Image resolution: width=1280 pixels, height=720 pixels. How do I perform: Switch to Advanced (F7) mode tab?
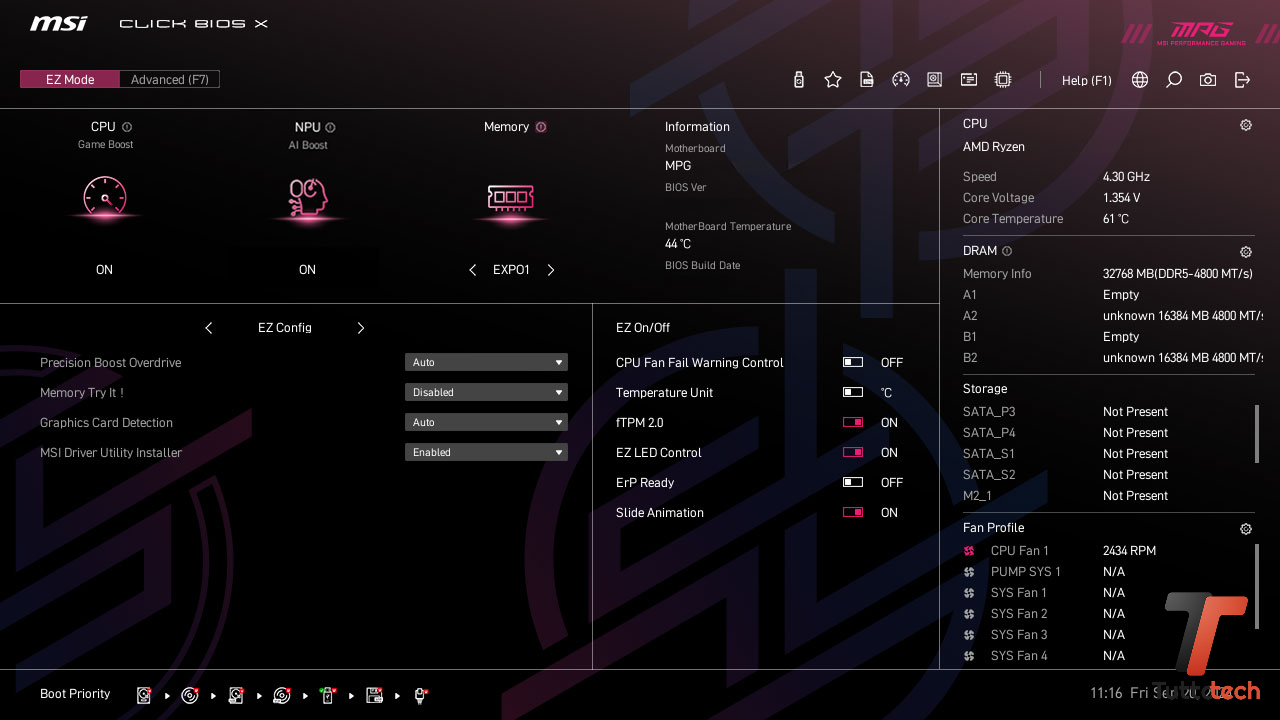[170, 80]
